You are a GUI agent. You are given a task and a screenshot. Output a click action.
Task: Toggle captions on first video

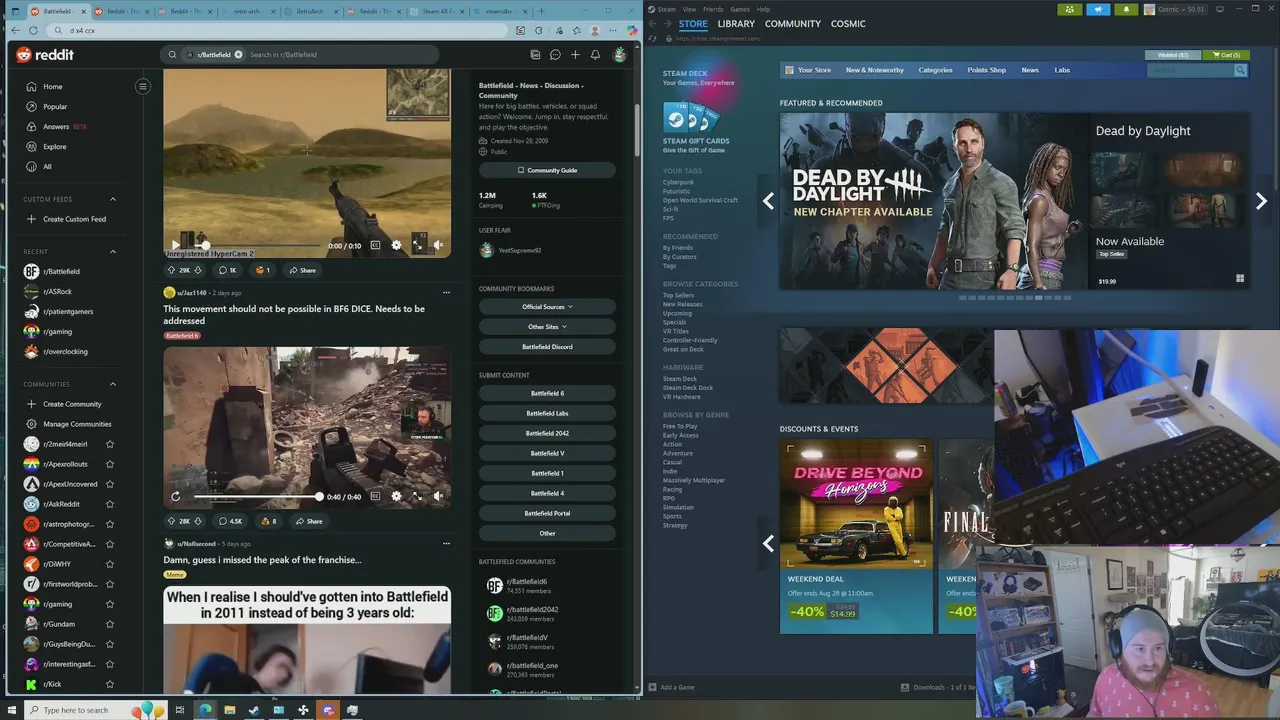[376, 245]
